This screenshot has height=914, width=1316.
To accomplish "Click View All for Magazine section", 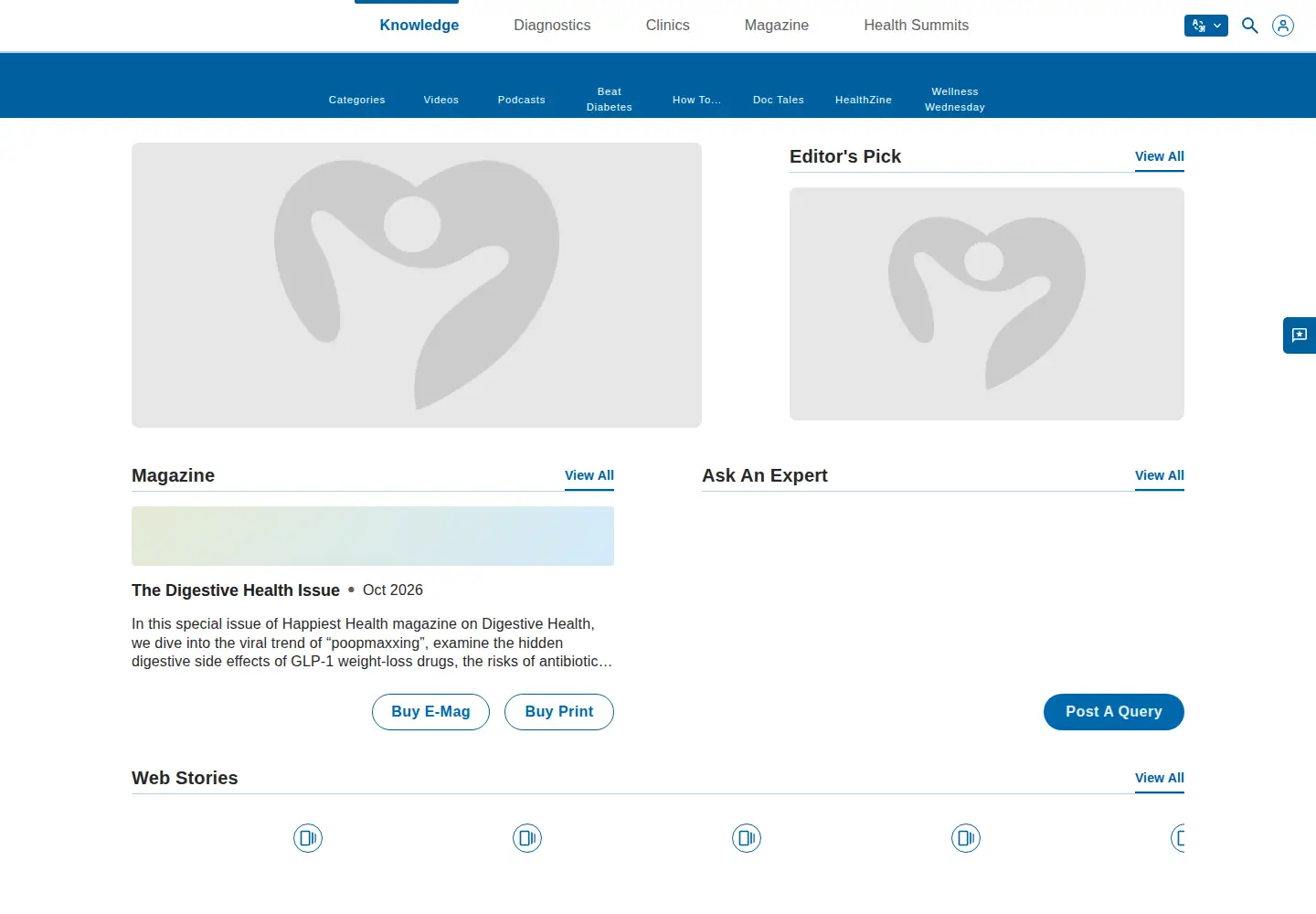I will point(589,475).
